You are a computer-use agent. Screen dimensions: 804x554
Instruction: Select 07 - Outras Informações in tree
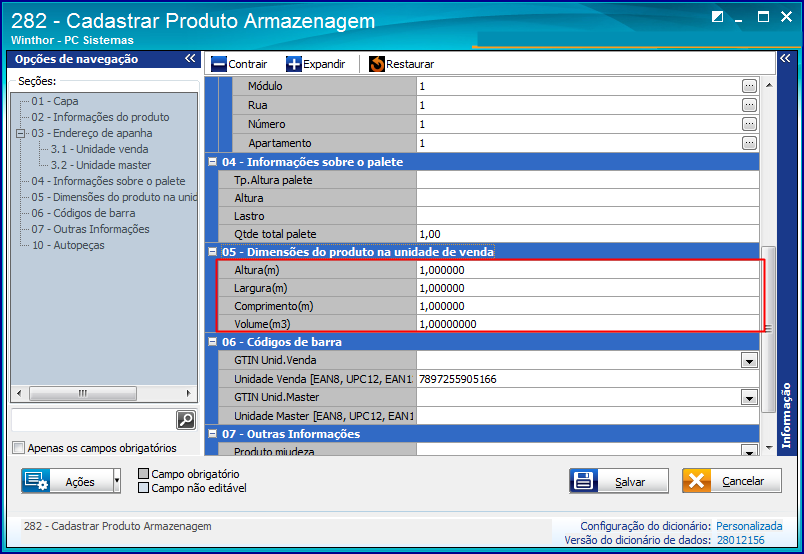click(x=90, y=229)
